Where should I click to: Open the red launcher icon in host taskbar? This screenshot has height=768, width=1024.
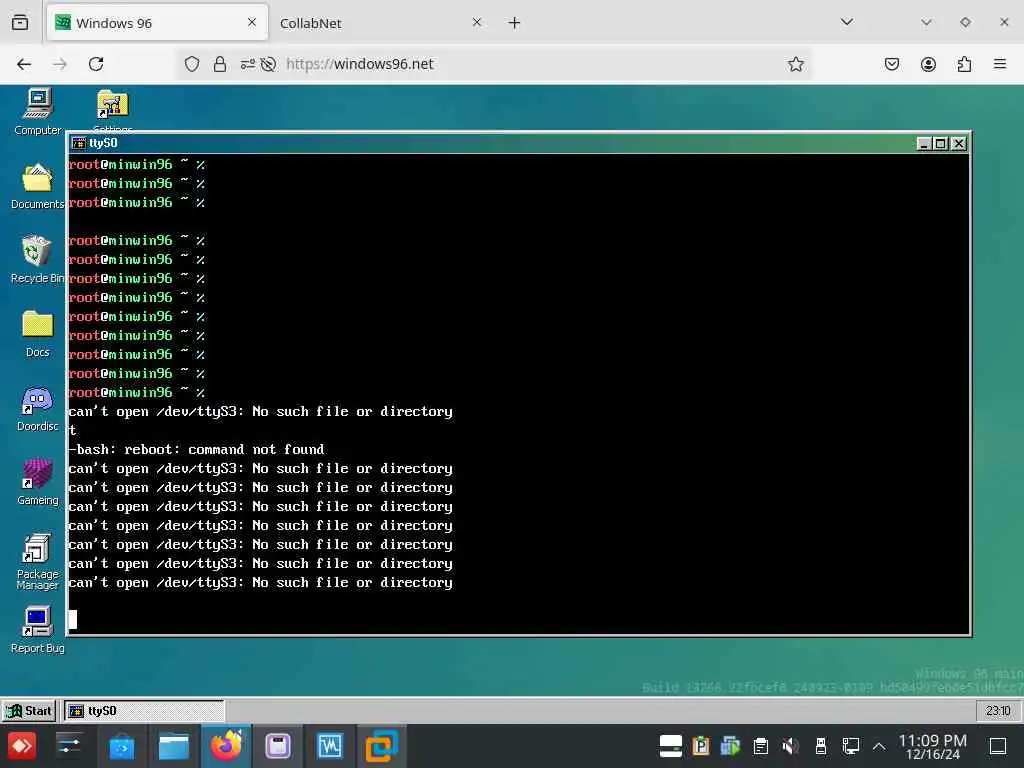point(22,745)
